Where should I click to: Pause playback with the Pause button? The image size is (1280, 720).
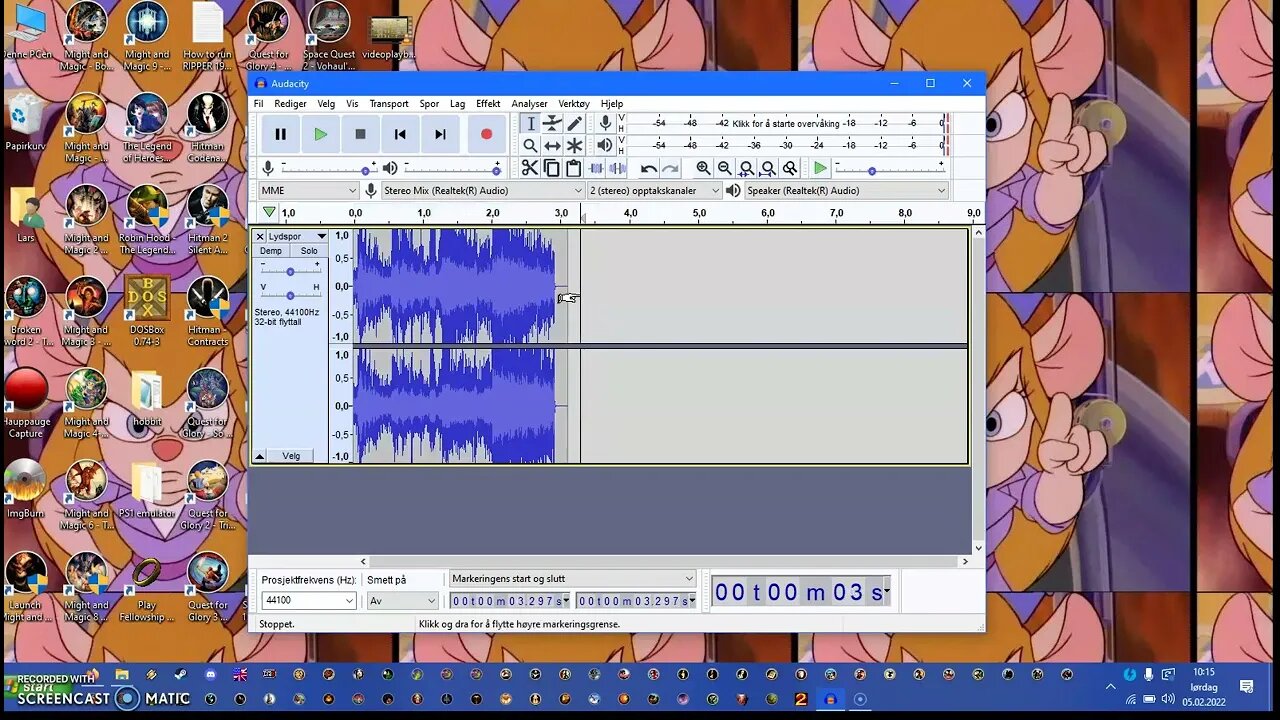pyautogui.click(x=280, y=134)
